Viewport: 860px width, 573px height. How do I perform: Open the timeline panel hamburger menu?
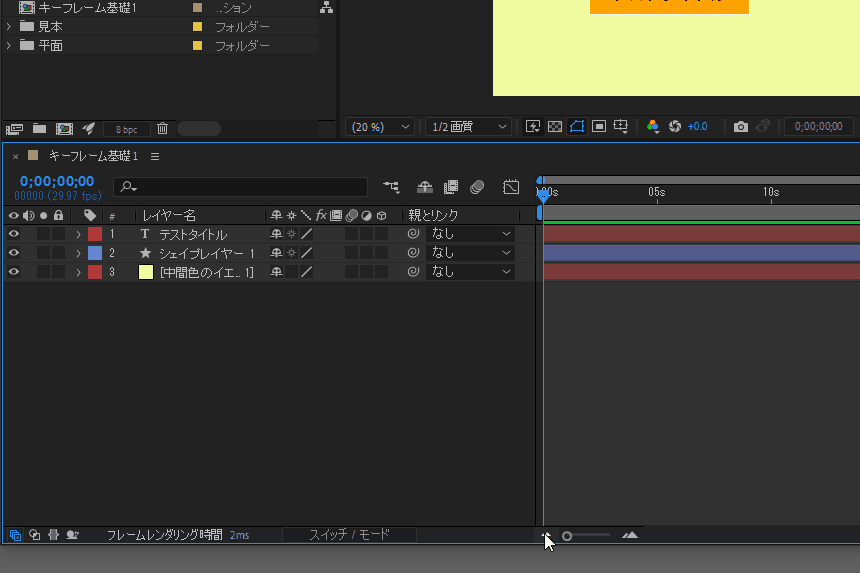[x=155, y=157]
